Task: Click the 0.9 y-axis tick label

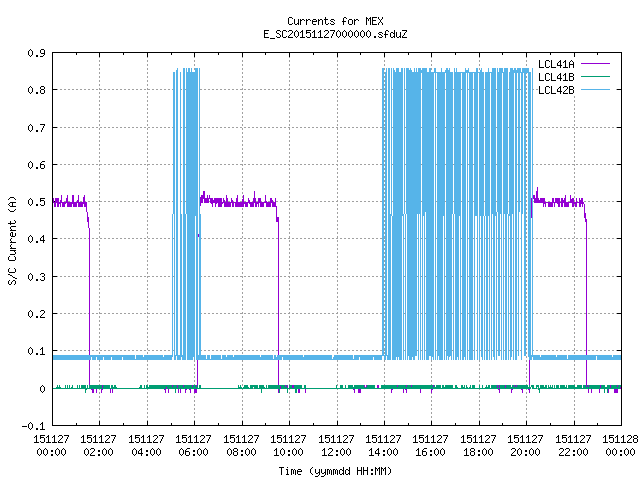Action: (x=36, y=53)
